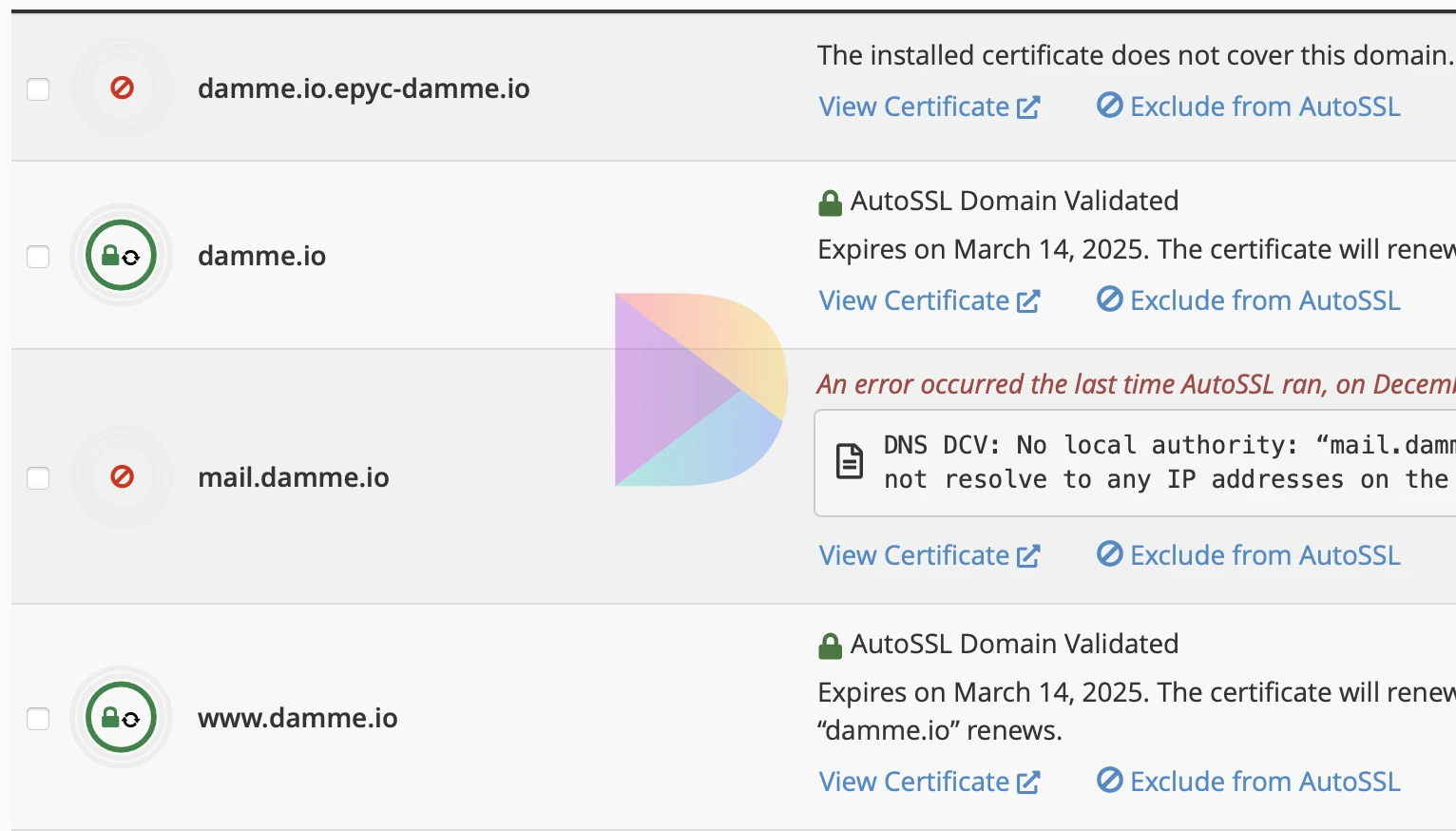Select the mail.damme.io row checkbox
This screenshot has width=1456, height=831.
tap(38, 477)
